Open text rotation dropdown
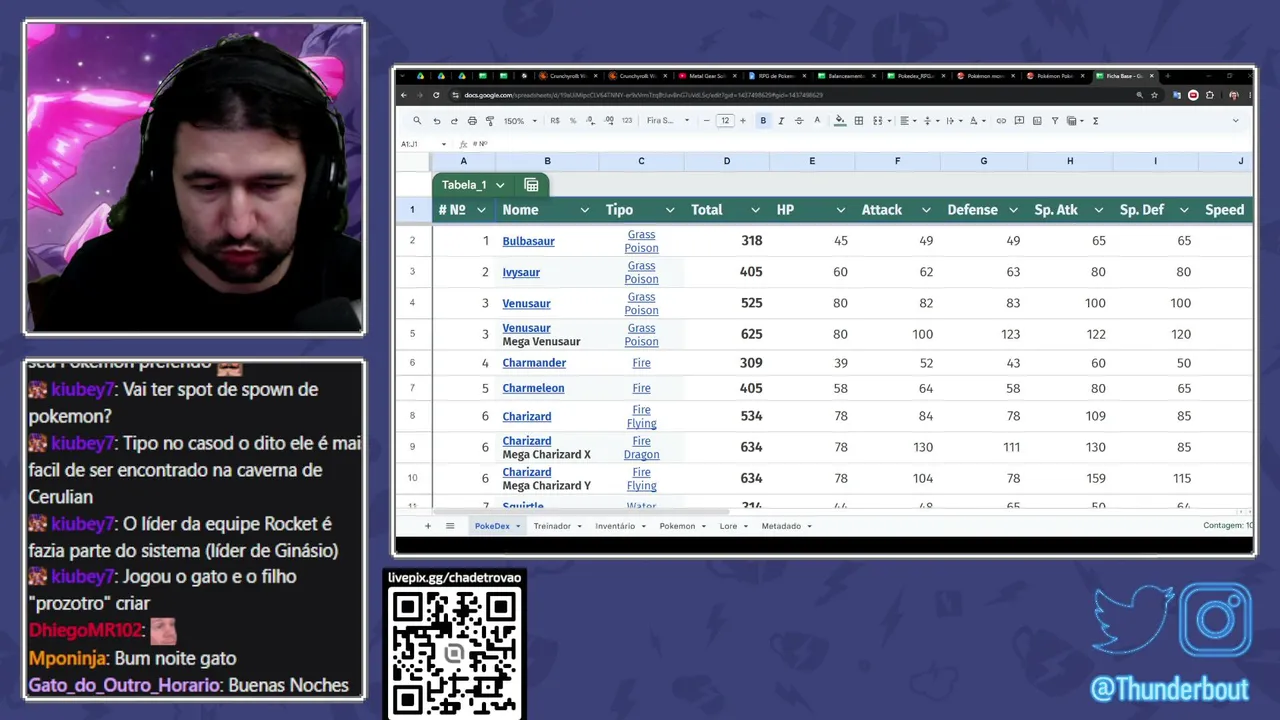The height and width of the screenshot is (720, 1280). (x=977, y=121)
